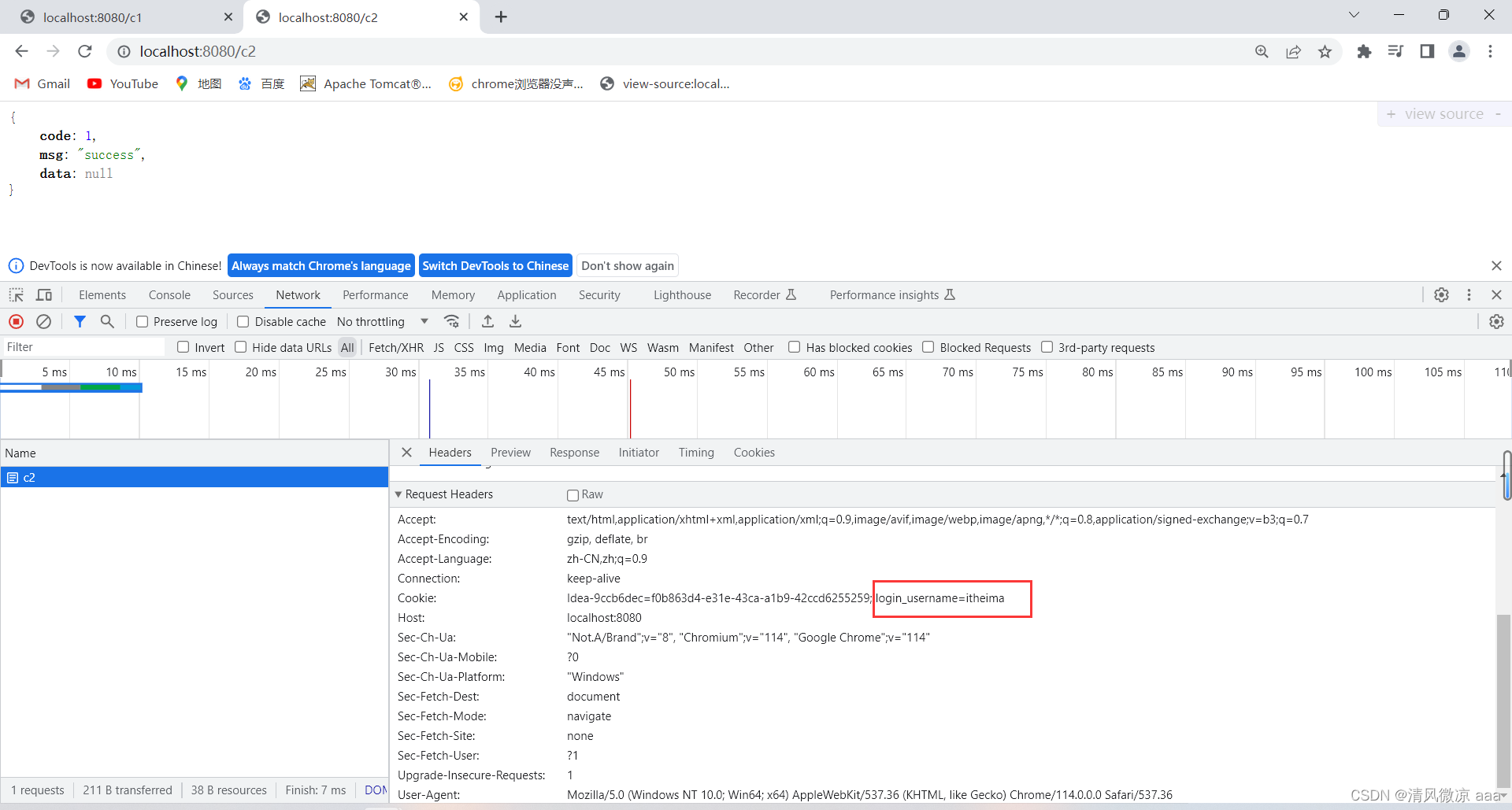Screen dimensions: 1512x810
Task: Open the No throttling dropdown
Action: [383, 321]
